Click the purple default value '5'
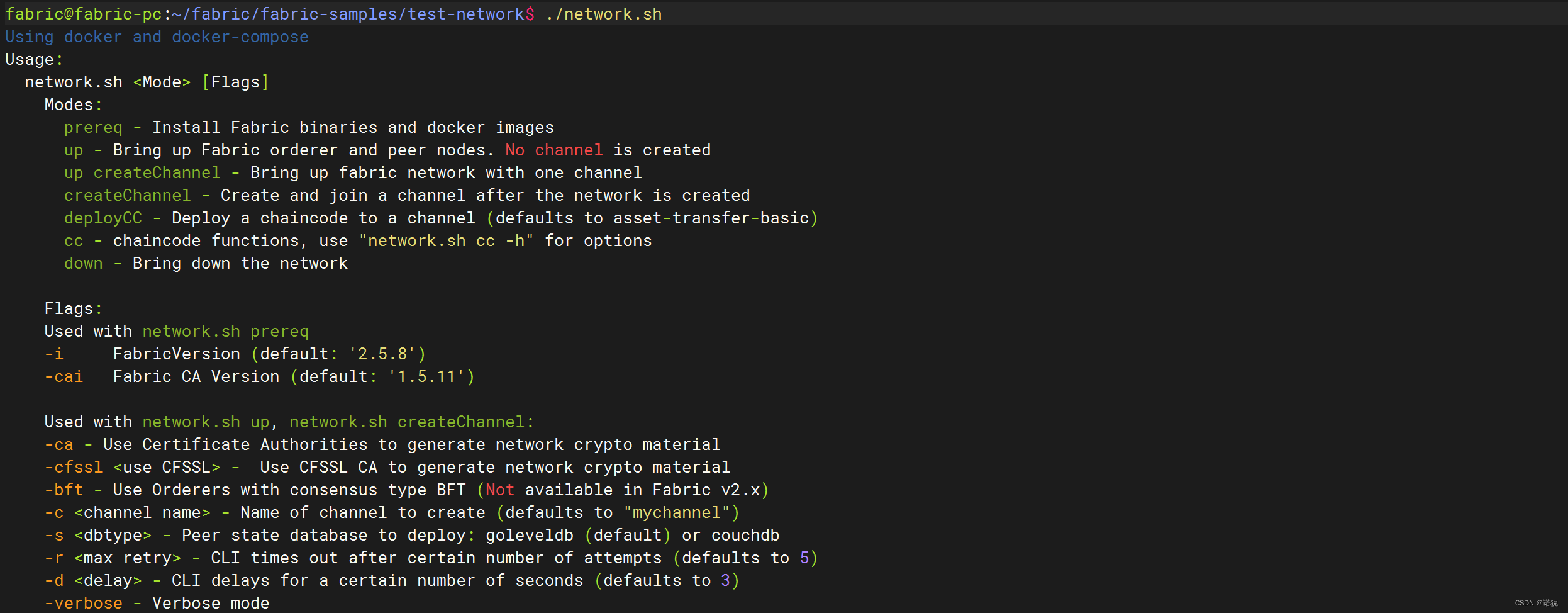This screenshot has width=1568, height=613. tap(804, 558)
